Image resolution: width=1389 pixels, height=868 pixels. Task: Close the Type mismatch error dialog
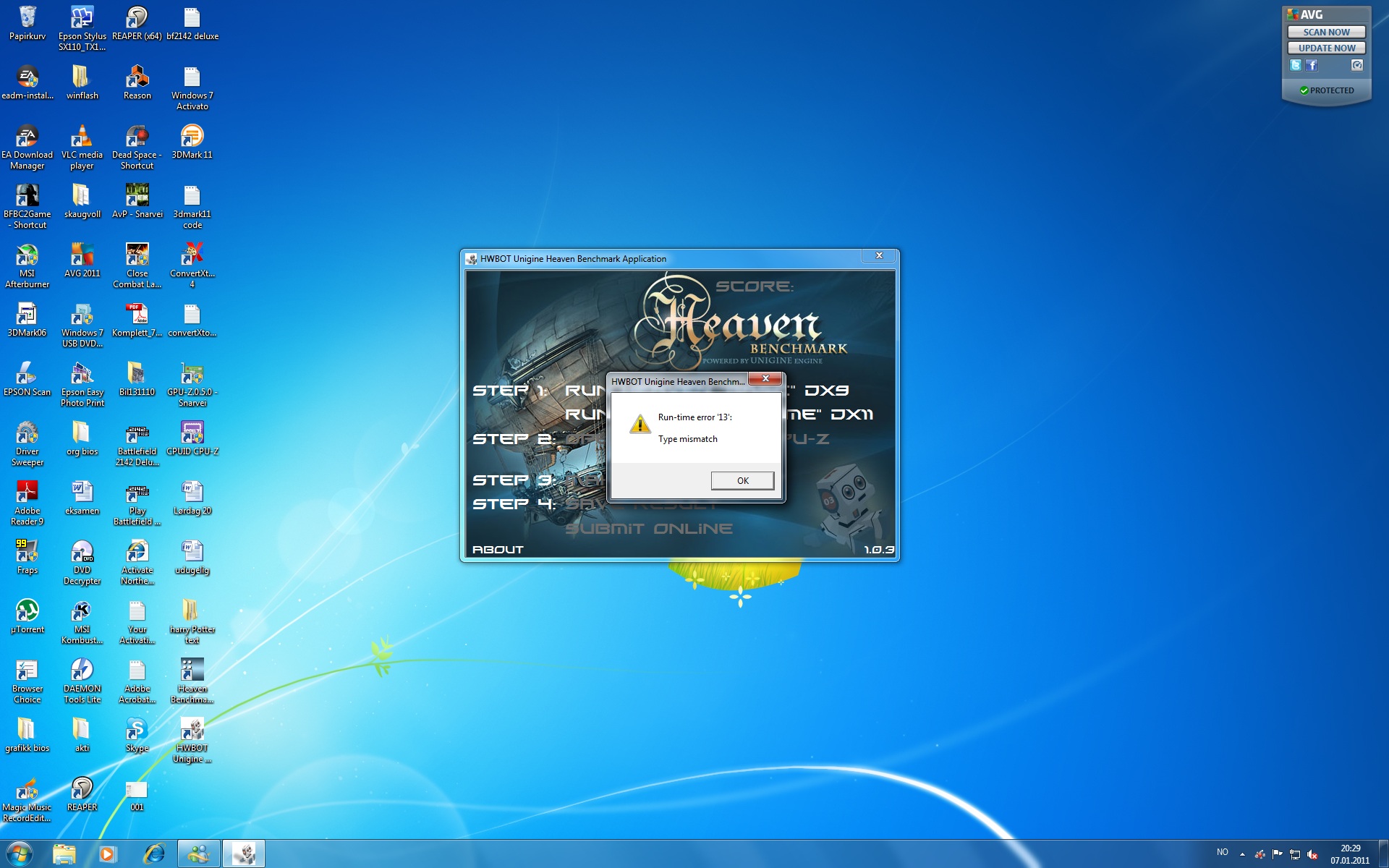click(765, 379)
